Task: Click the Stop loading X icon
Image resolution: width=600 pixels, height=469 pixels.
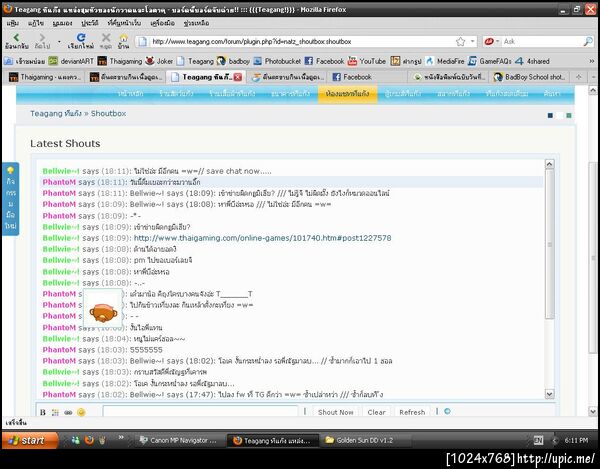Action: (x=106, y=37)
